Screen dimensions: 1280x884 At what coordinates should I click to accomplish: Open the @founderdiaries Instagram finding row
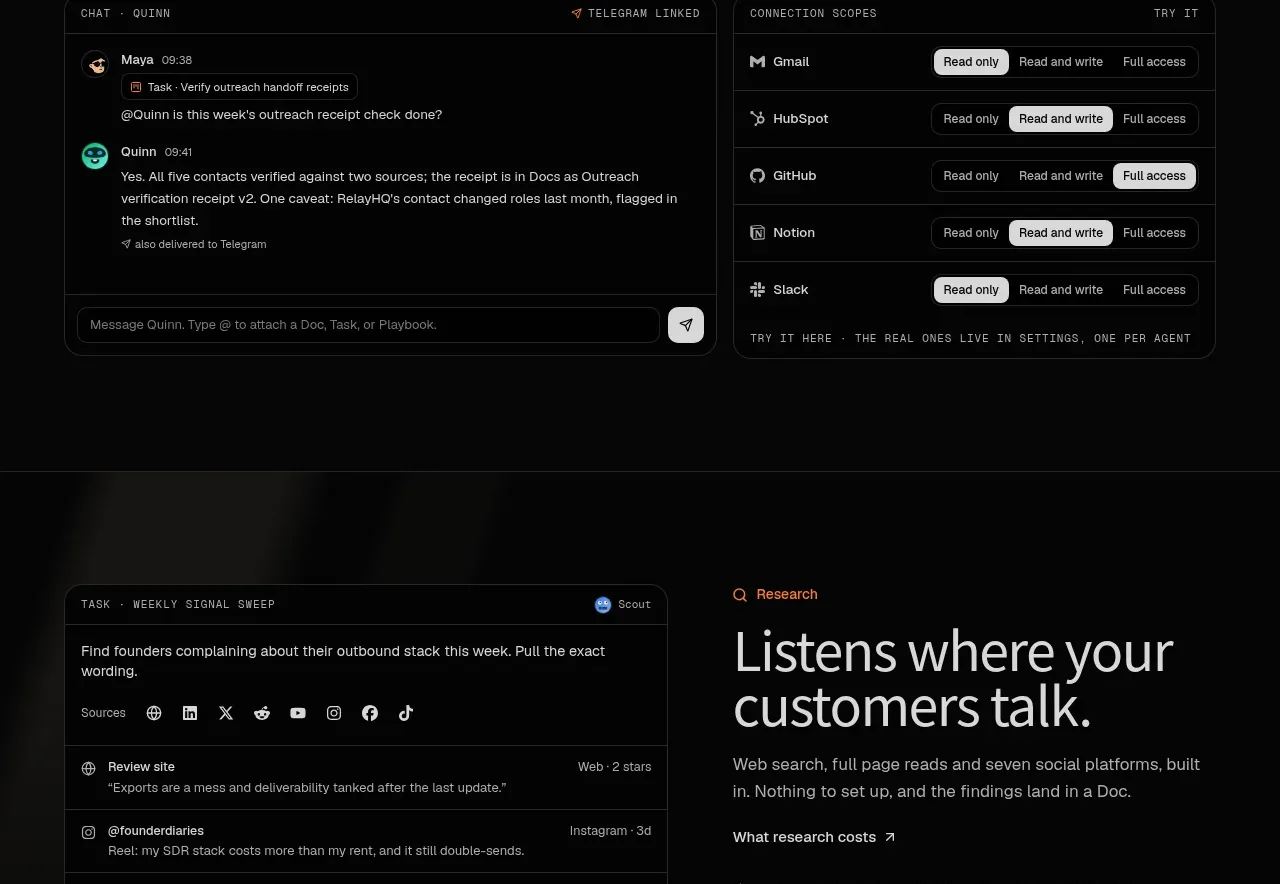[366, 841]
